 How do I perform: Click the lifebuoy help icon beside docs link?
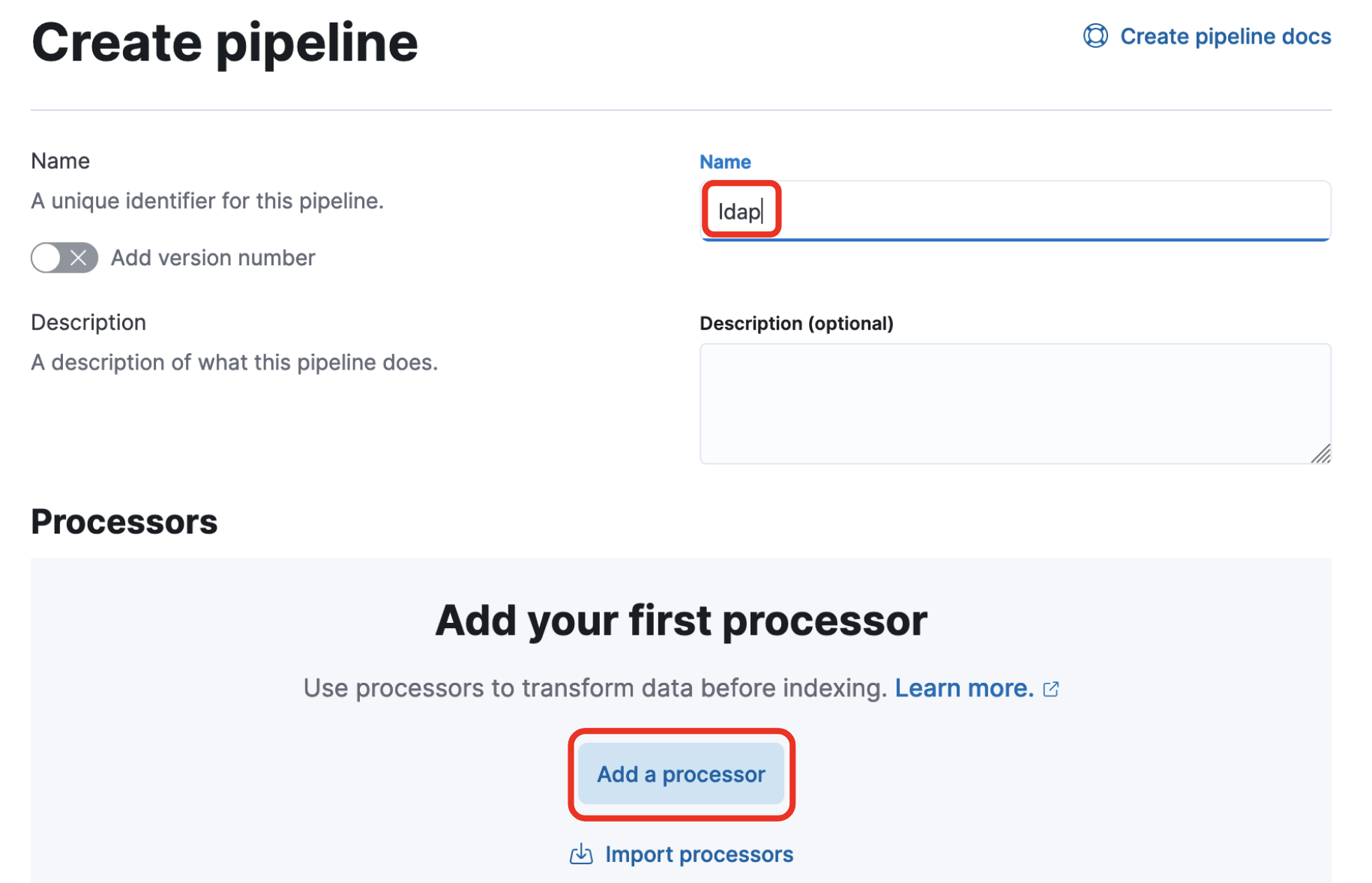coord(1095,36)
